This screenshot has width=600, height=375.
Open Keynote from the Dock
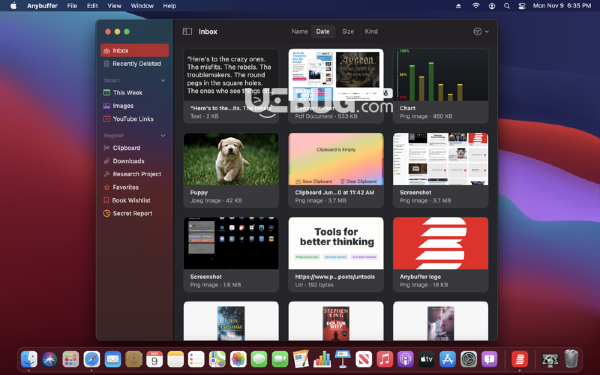point(343,359)
